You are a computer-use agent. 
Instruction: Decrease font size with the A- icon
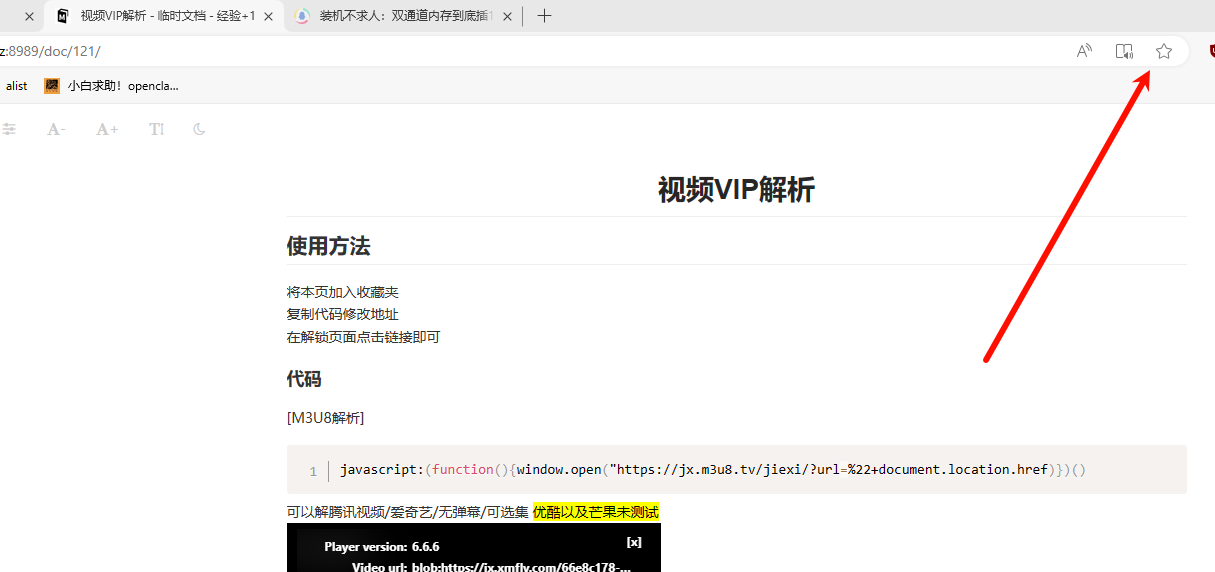tap(56, 129)
